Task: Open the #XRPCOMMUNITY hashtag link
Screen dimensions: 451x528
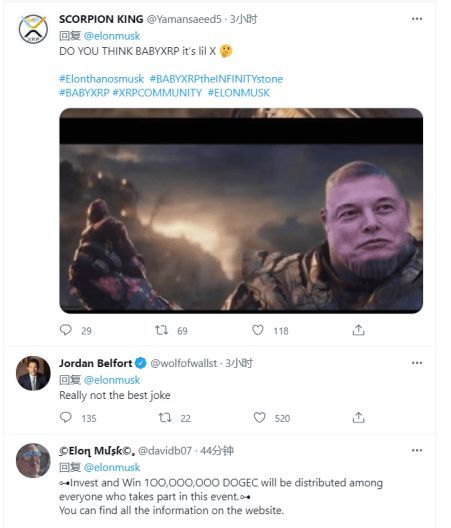Action: [x=157, y=93]
